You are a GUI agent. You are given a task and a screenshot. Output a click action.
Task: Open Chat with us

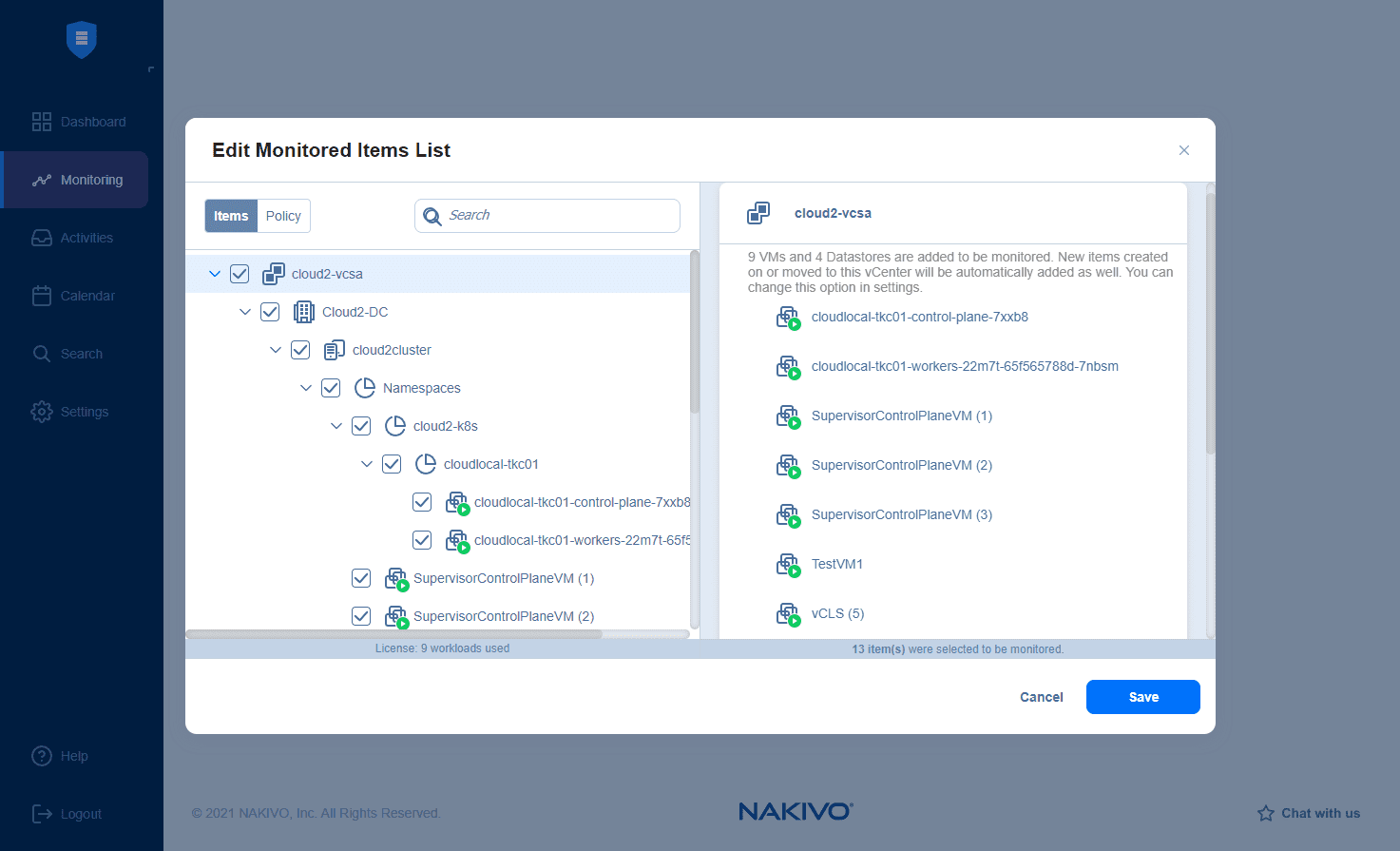point(1310,813)
